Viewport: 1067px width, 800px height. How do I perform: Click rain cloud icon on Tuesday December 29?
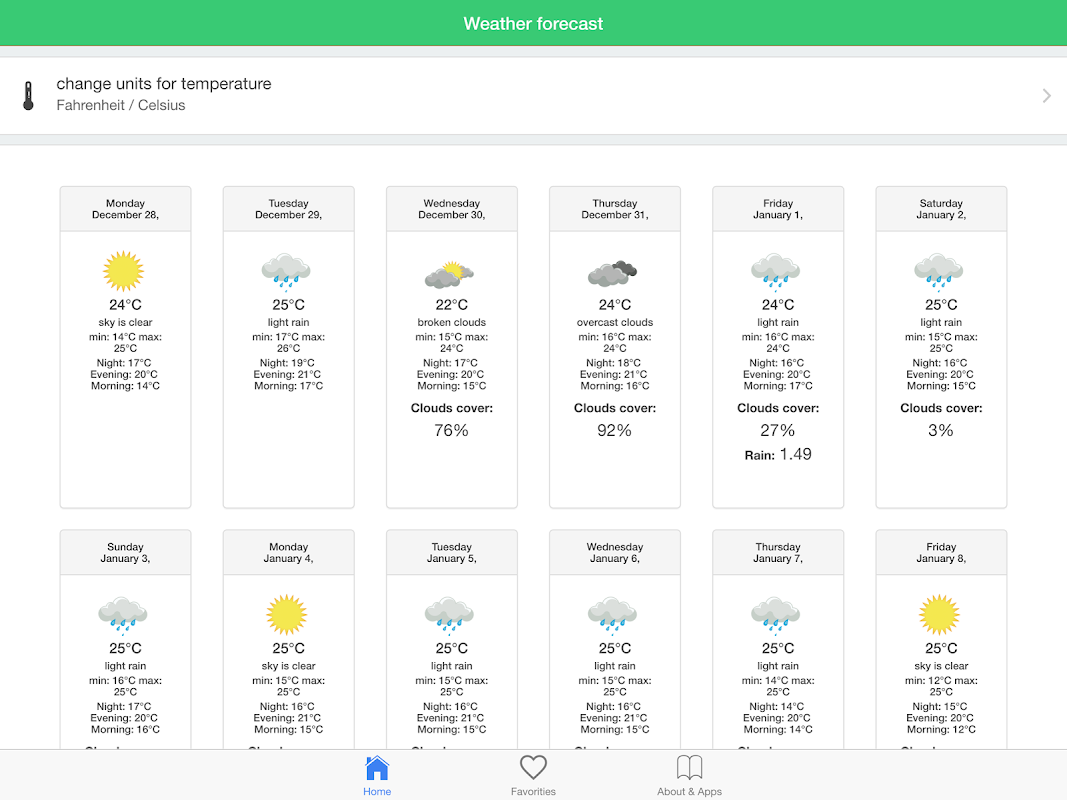click(286, 271)
